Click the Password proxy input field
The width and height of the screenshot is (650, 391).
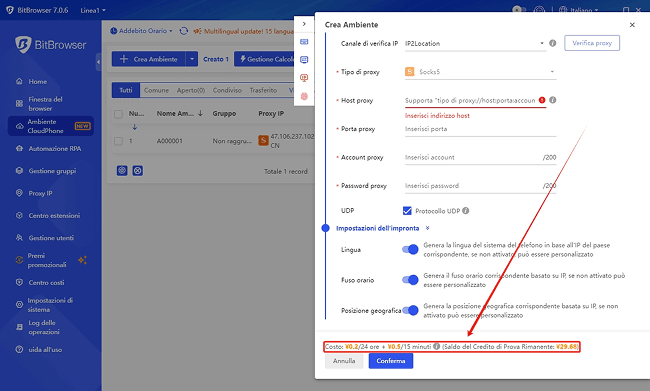pyautogui.click(x=480, y=186)
